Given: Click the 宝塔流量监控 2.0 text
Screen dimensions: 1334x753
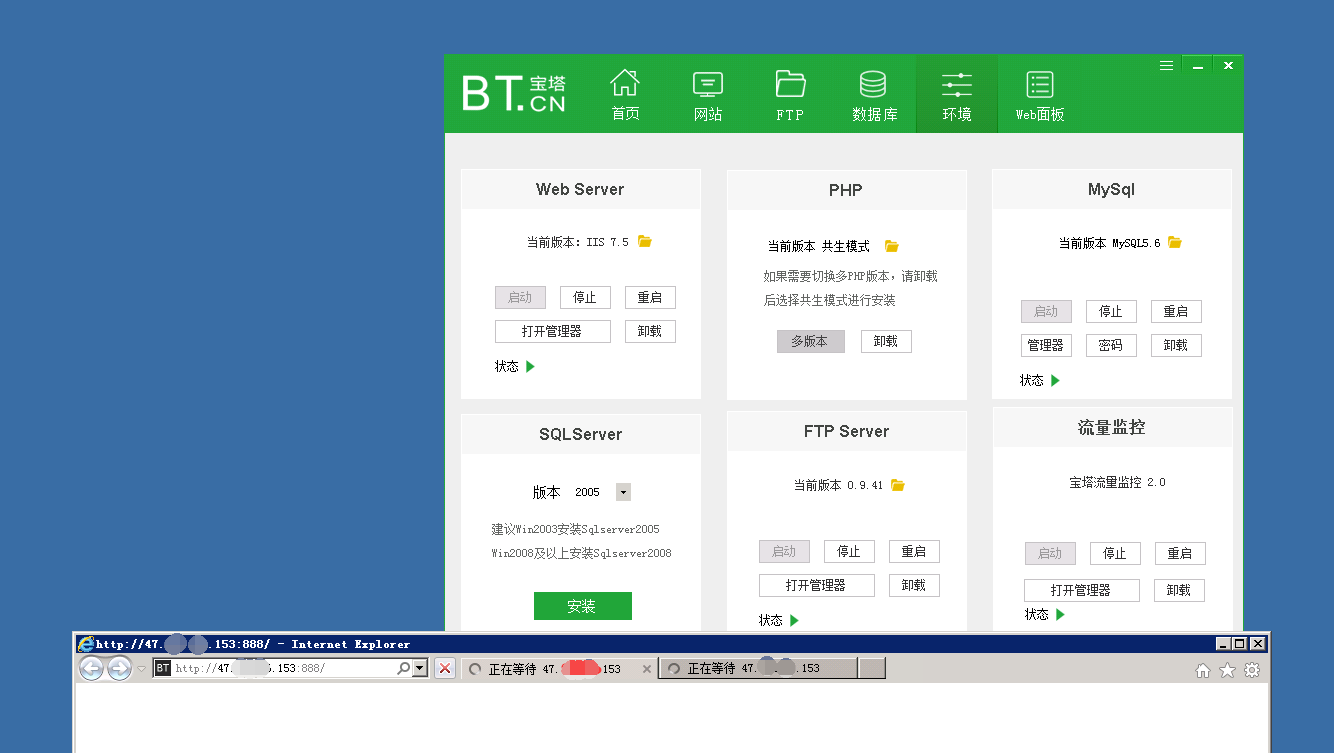Looking at the screenshot, I should [1117, 482].
